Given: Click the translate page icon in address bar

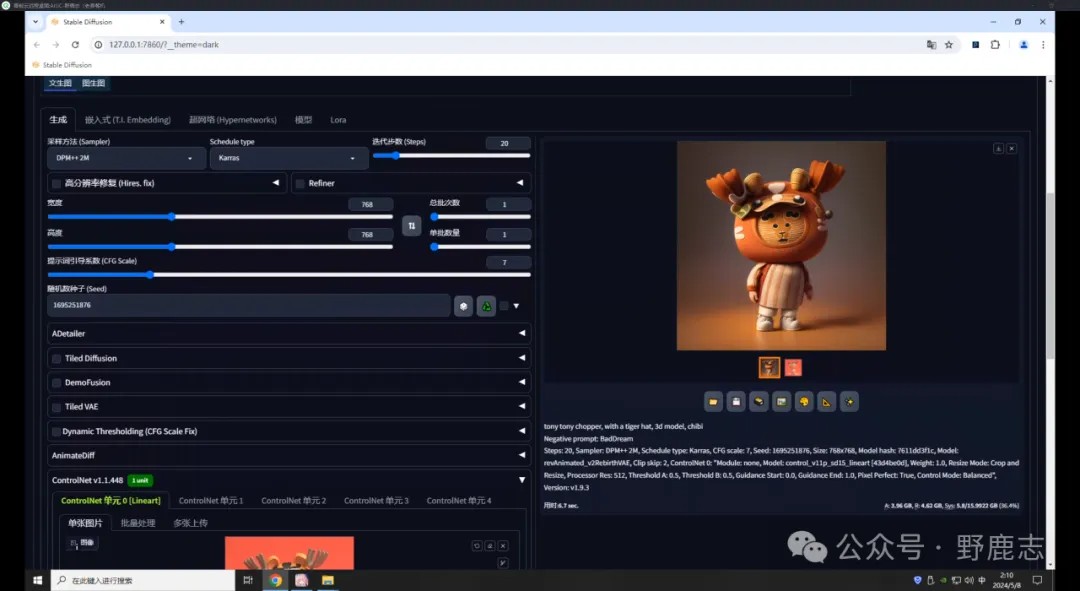Looking at the screenshot, I should [931, 44].
